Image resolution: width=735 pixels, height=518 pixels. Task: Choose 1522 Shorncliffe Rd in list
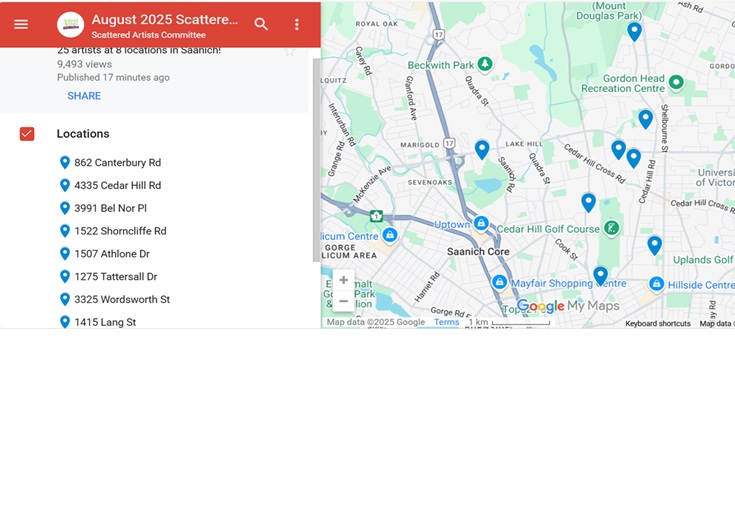click(x=120, y=231)
